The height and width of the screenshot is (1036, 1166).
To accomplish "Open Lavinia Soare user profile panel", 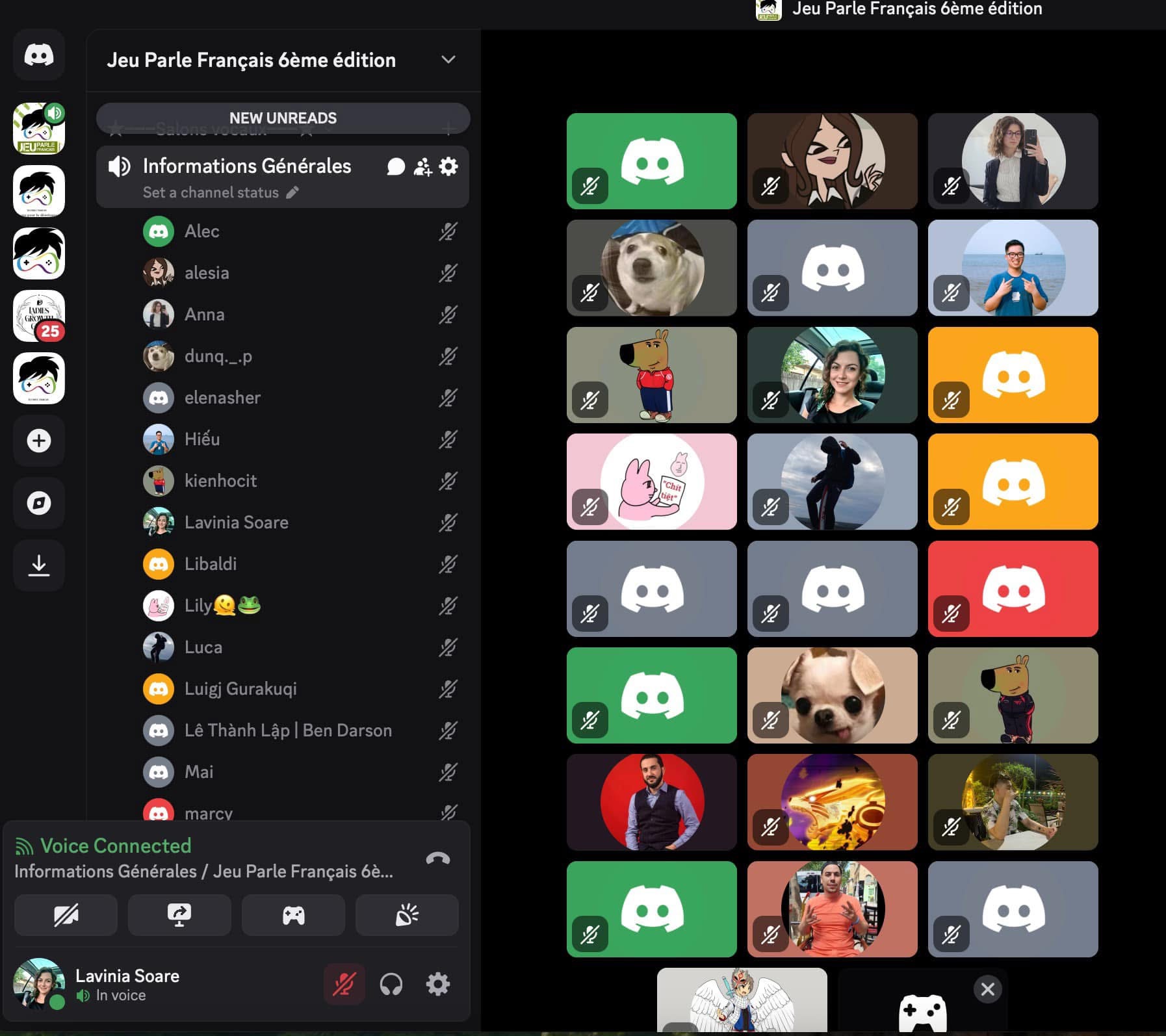I will click(x=96, y=984).
